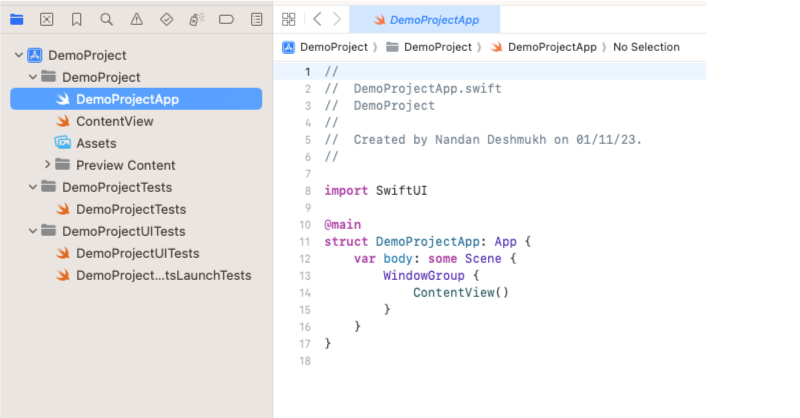
Task: Open the Issue navigator warning icon
Action: (136, 19)
